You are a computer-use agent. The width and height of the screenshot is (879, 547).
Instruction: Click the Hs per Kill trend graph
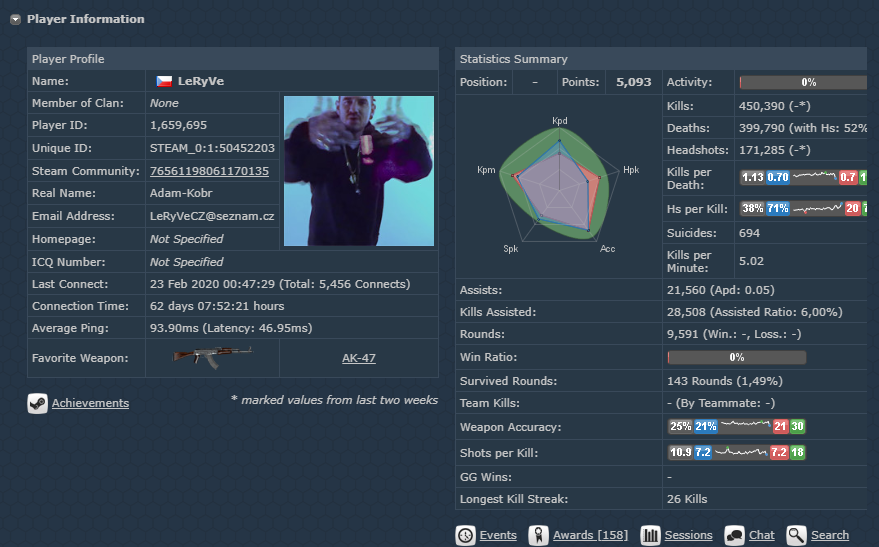point(817,208)
